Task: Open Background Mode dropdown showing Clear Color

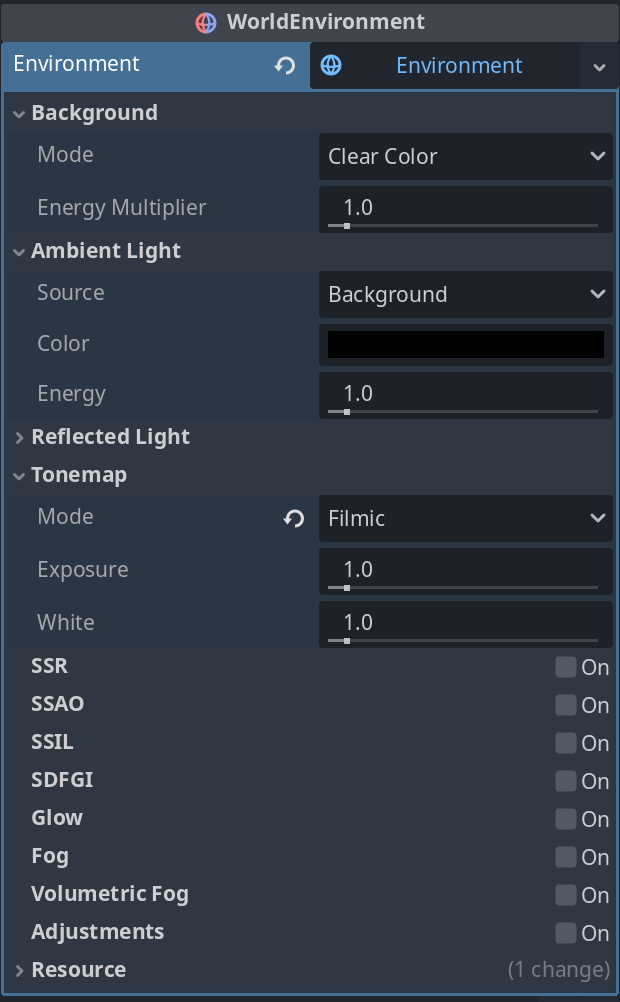Action: click(465, 157)
